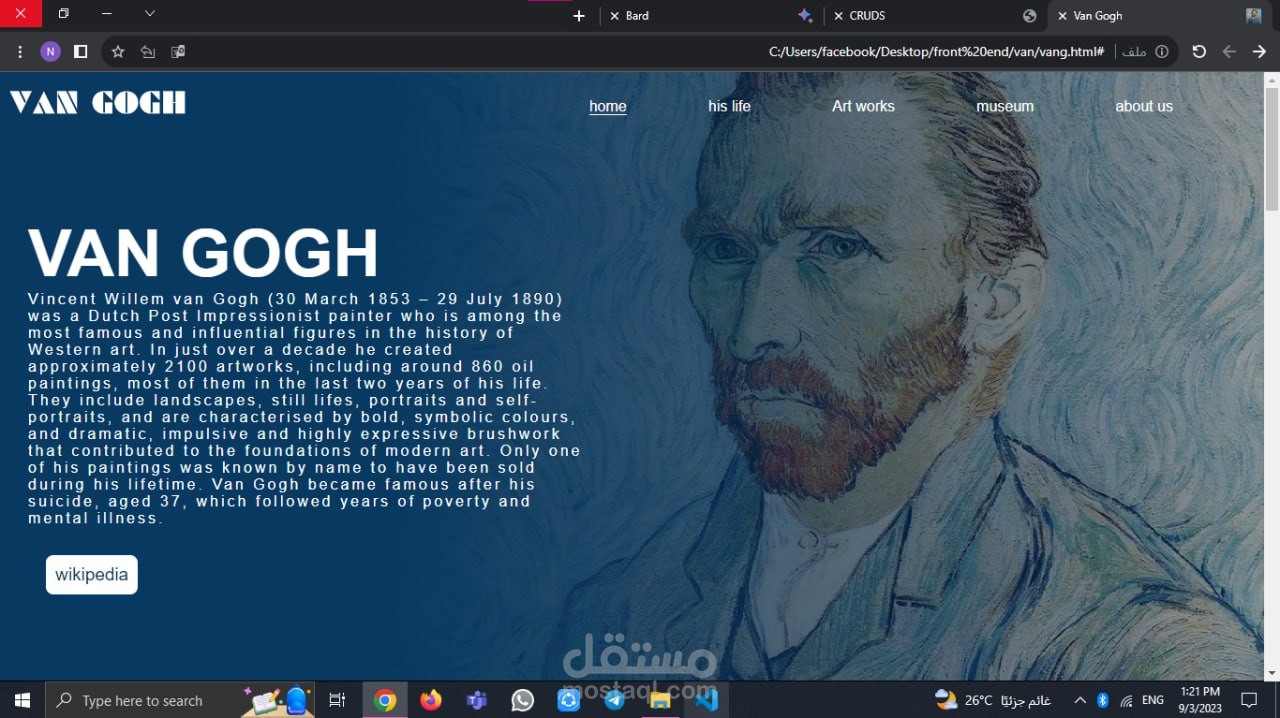Switch to the CRUDS tab
The image size is (1280, 718).
tap(935, 16)
